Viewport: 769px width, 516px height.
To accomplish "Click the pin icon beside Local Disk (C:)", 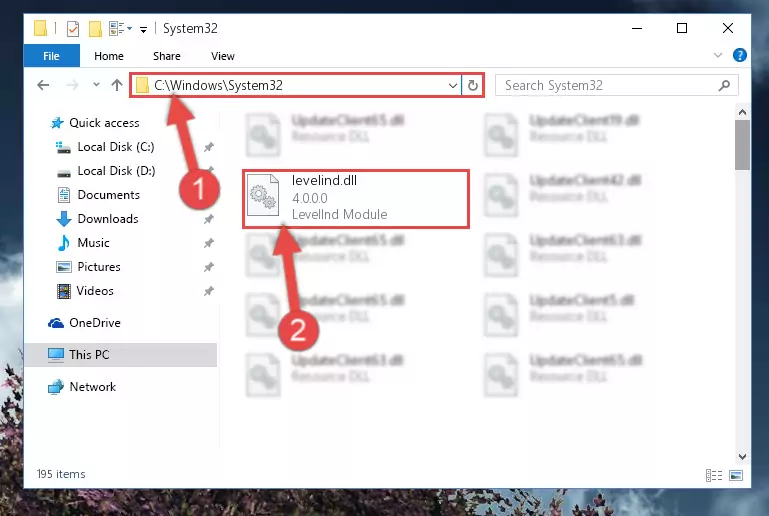I will coord(209,147).
